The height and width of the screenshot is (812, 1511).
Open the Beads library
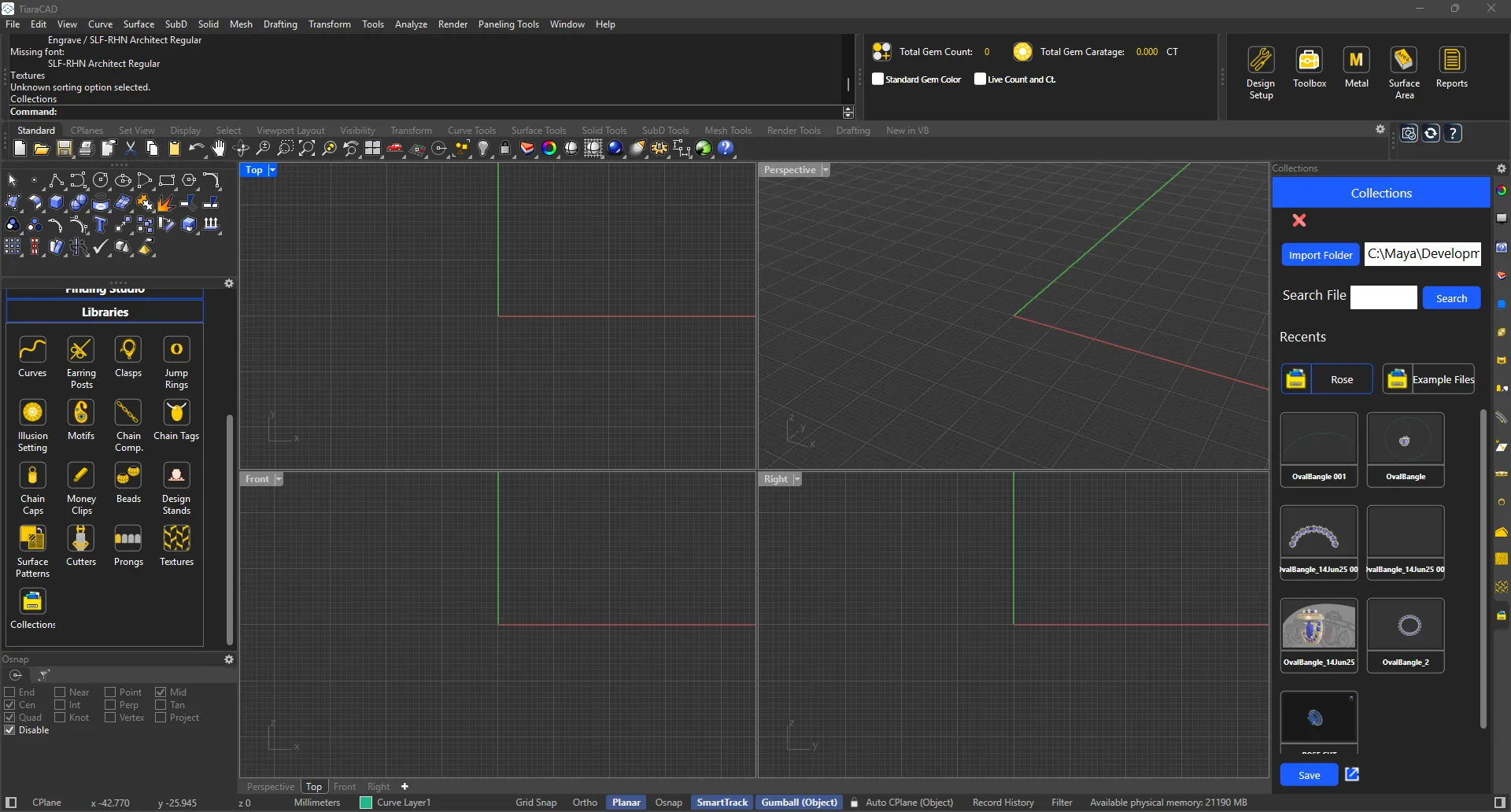pos(128,476)
